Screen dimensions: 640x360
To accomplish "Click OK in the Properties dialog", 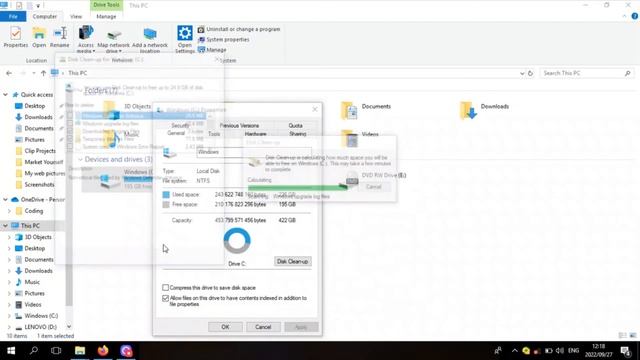I will (x=225, y=327).
